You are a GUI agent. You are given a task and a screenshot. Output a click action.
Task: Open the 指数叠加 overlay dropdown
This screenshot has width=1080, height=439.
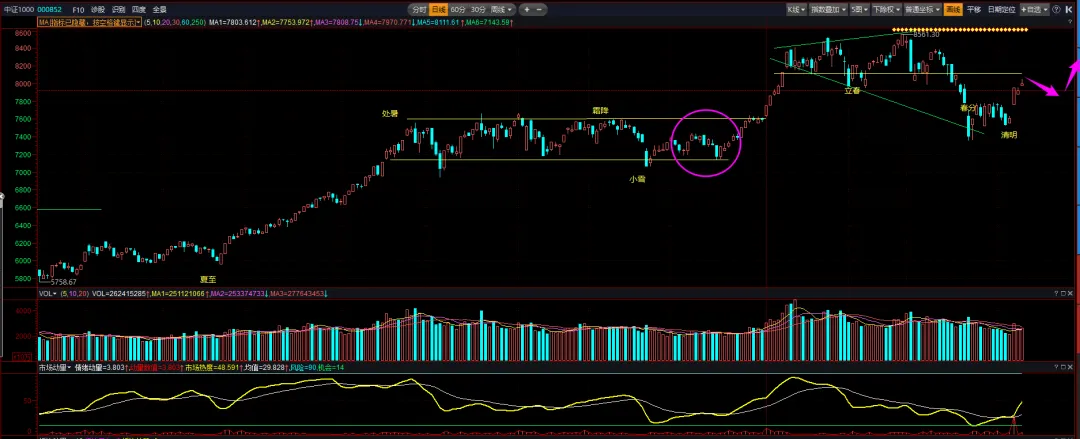pos(827,10)
